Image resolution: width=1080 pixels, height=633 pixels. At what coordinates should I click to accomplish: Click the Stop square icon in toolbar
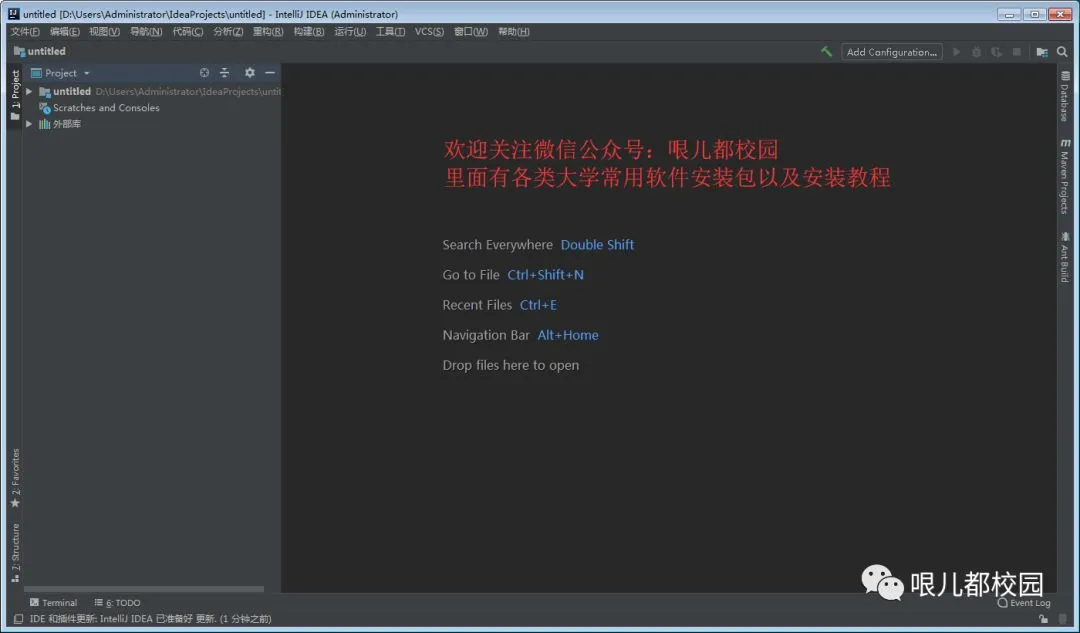[x=1016, y=52]
